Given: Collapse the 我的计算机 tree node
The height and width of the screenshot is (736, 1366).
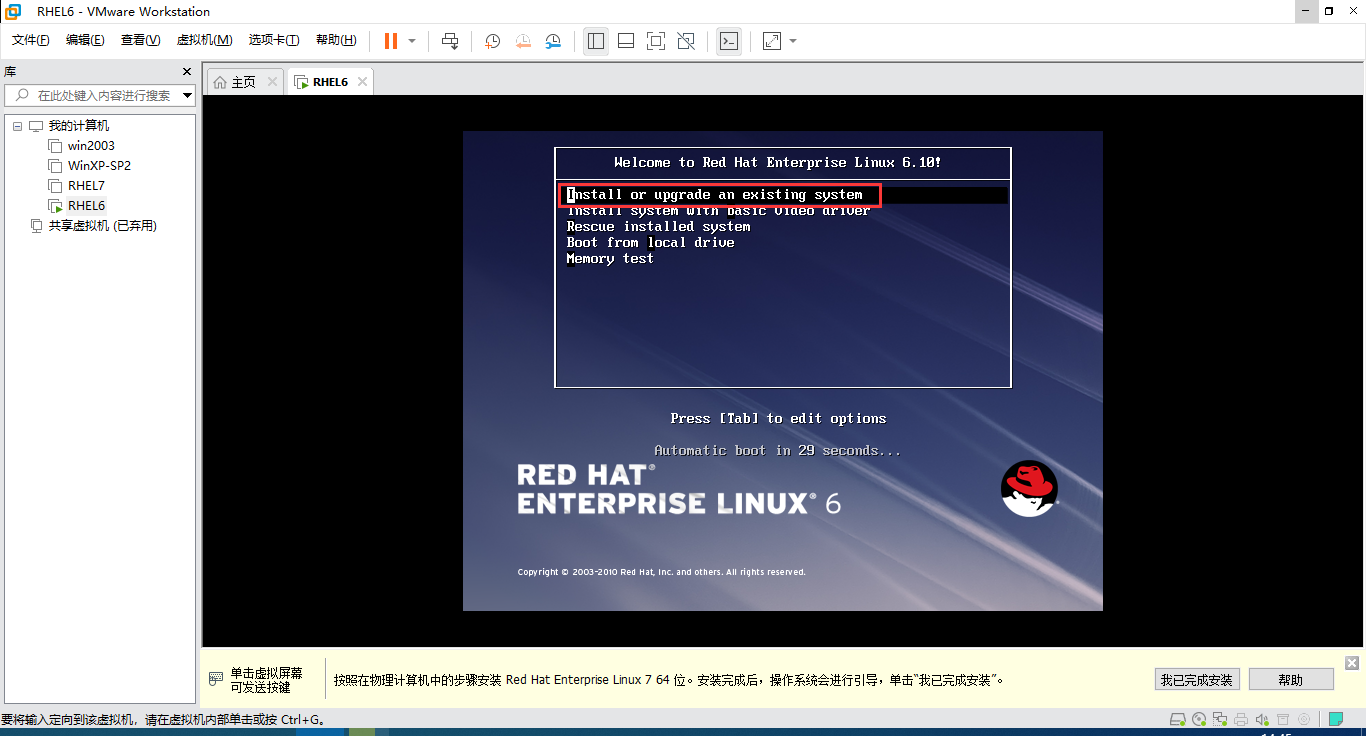Looking at the screenshot, I should 17,126.
